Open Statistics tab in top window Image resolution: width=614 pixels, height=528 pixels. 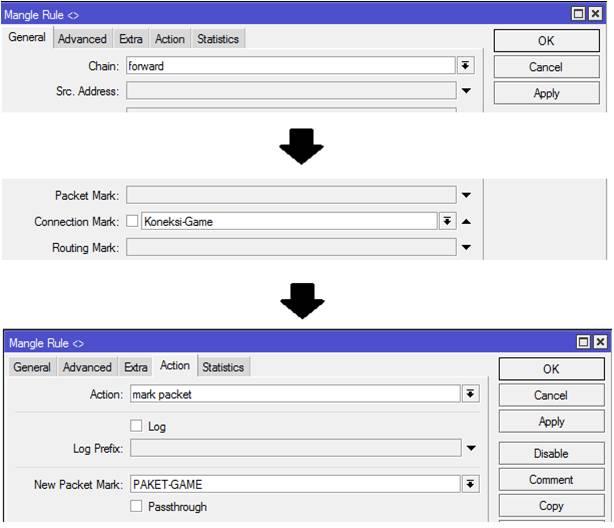coord(218,39)
